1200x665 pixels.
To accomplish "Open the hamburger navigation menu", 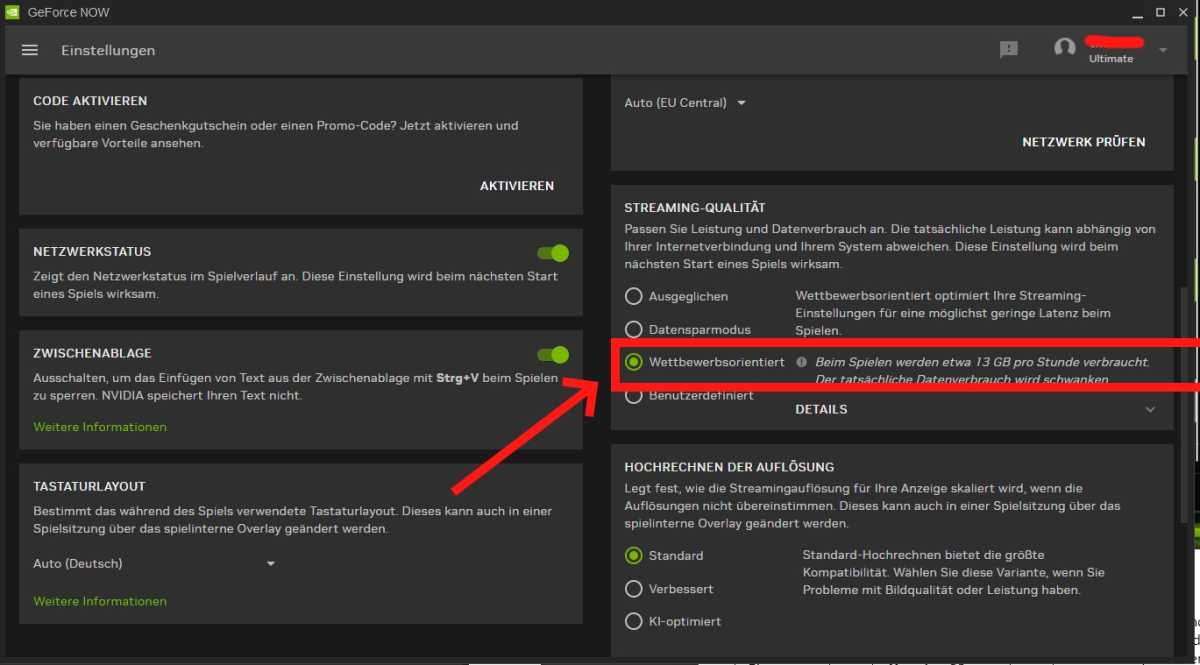I will pyautogui.click(x=30, y=50).
